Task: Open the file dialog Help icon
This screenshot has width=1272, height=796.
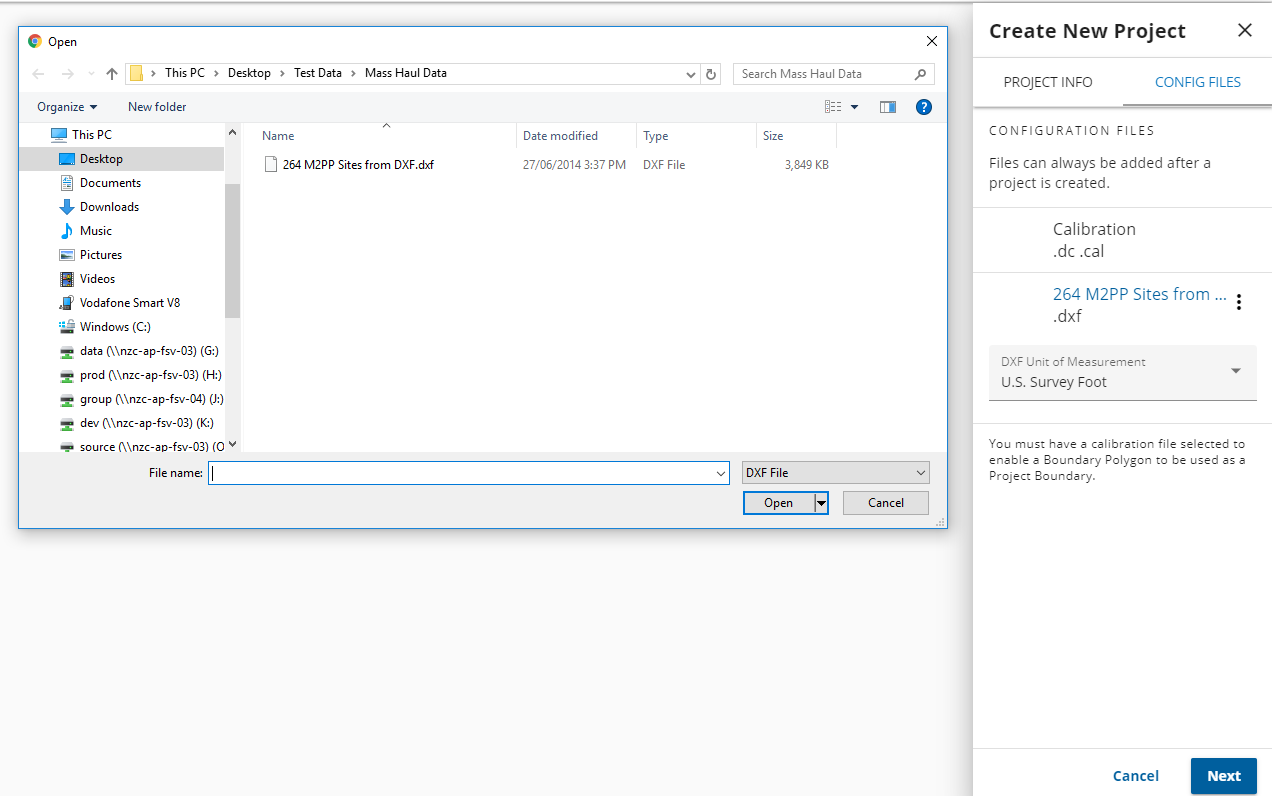Action: click(924, 107)
